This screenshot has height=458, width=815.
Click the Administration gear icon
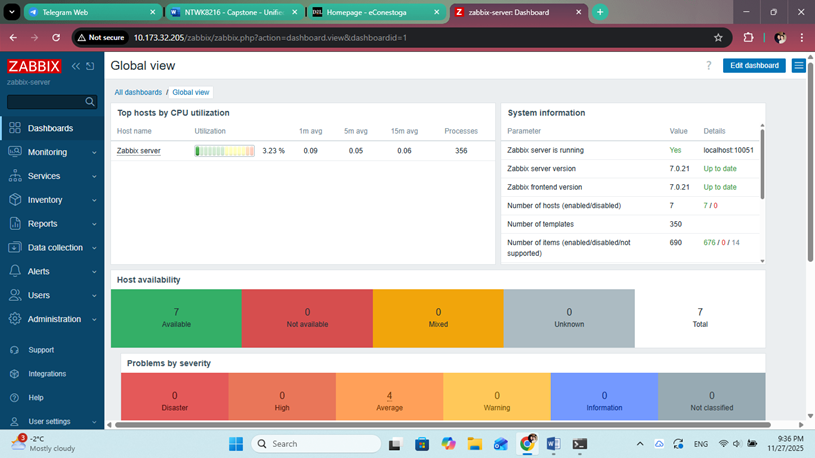15,319
